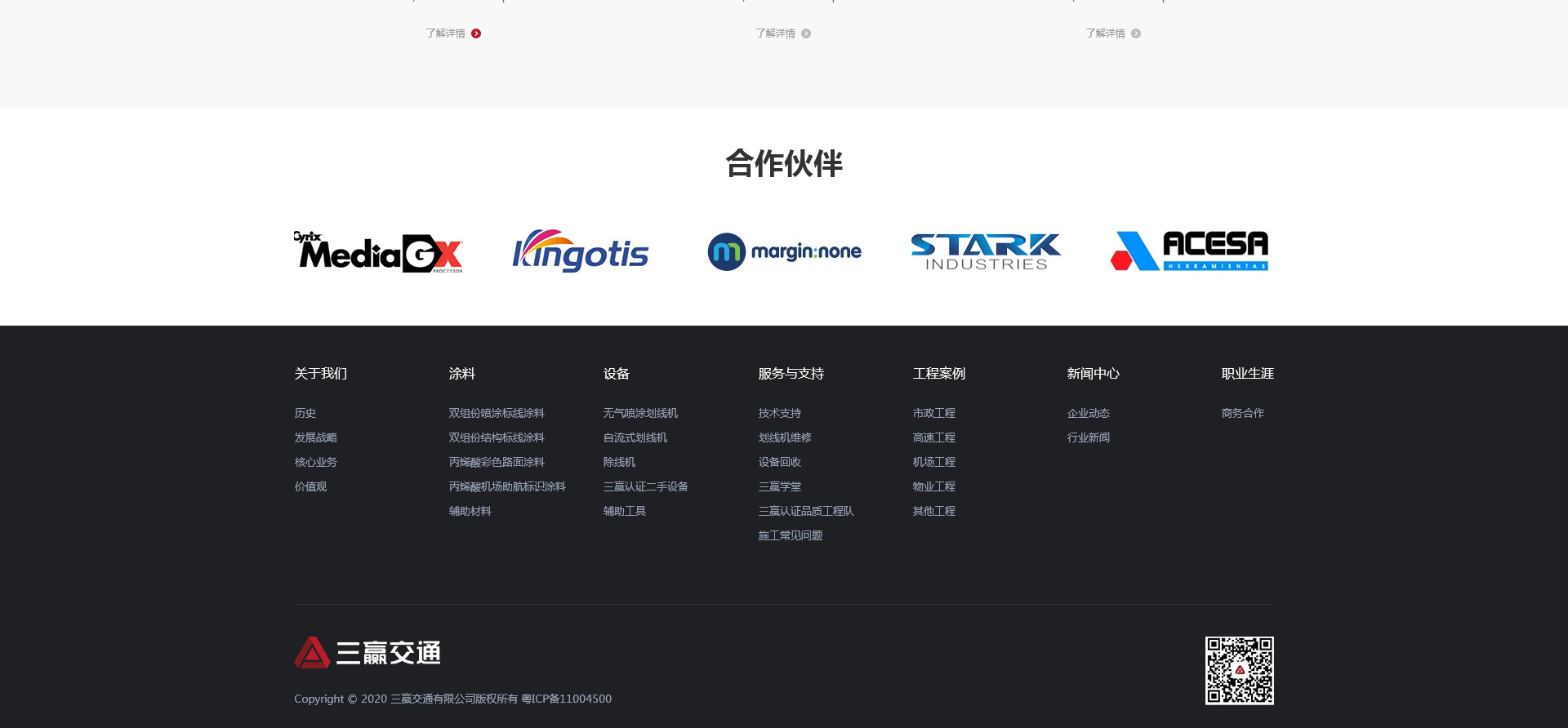
Task: Visit the 施工常见问题 page
Action: (x=790, y=536)
